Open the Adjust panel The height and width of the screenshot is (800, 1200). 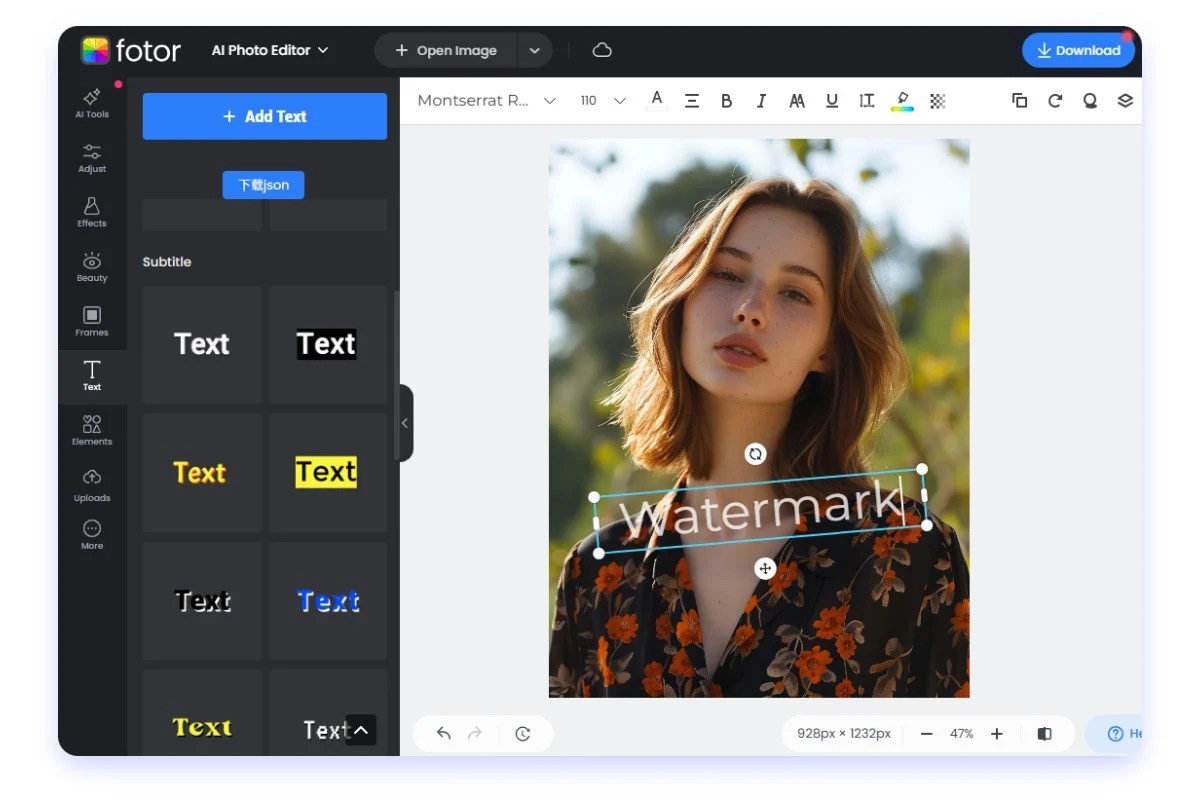coord(91,158)
